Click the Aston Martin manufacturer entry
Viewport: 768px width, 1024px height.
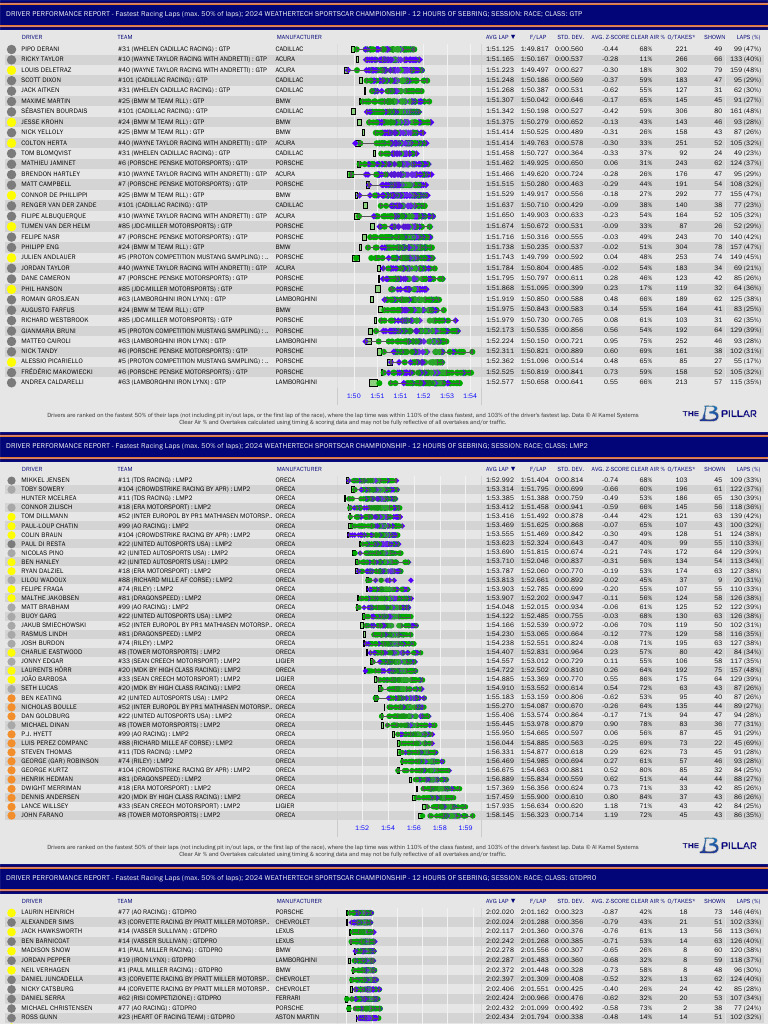[296, 1017]
